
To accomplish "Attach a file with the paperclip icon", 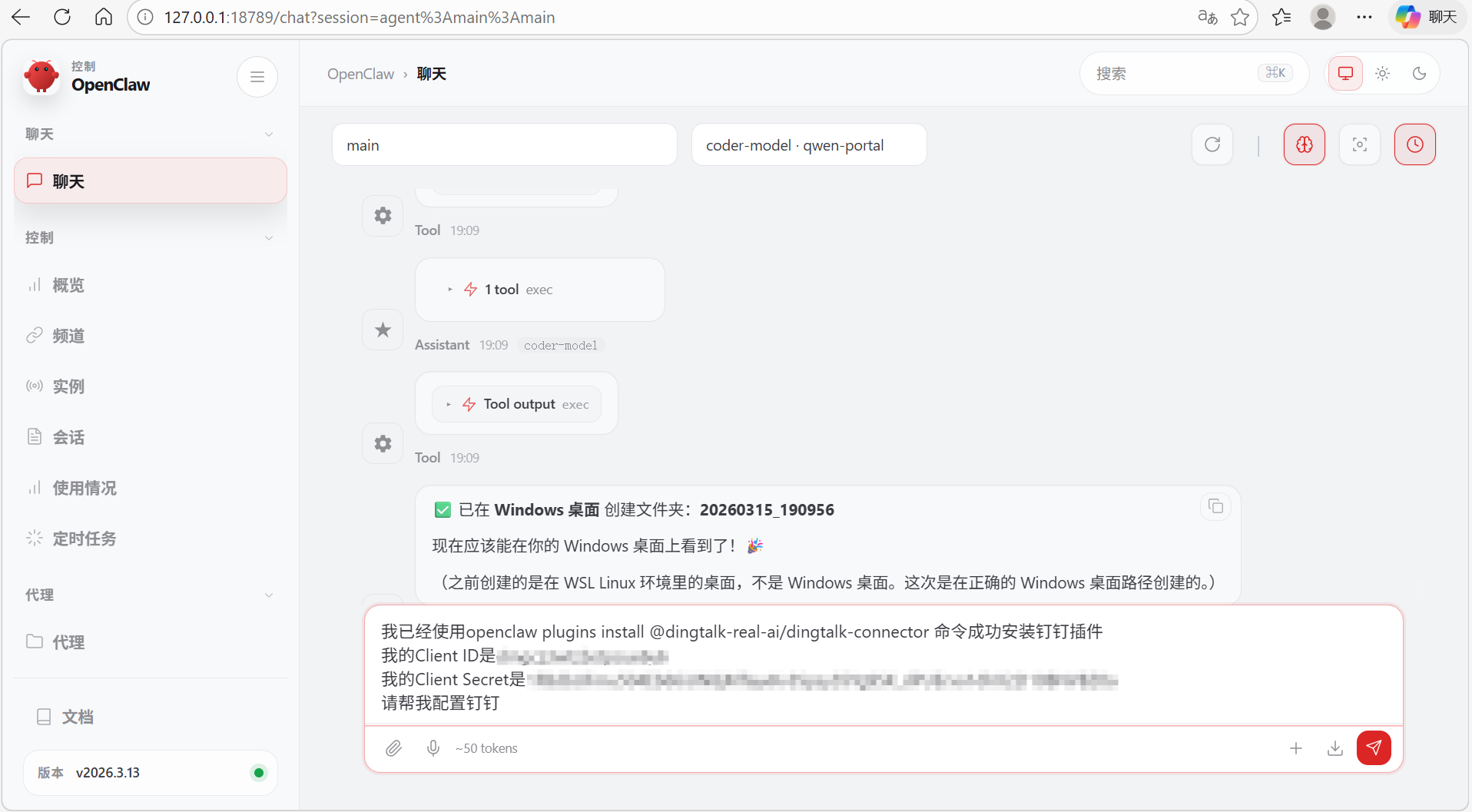I will 394,748.
